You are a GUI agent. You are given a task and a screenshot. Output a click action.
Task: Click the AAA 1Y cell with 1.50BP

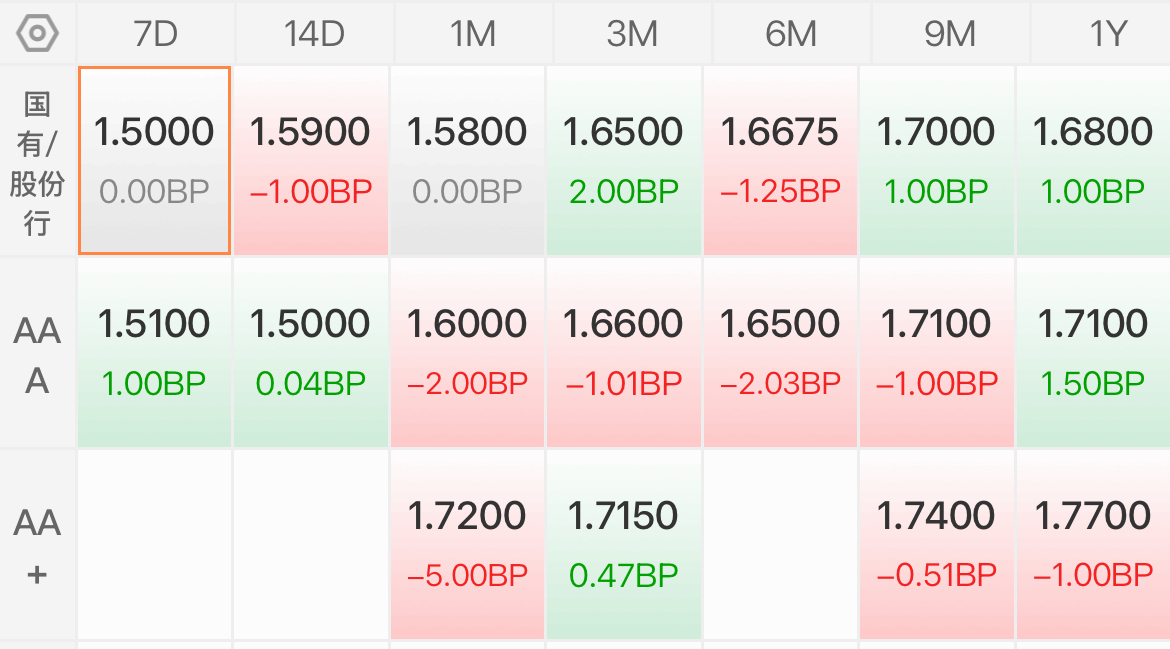[1093, 353]
